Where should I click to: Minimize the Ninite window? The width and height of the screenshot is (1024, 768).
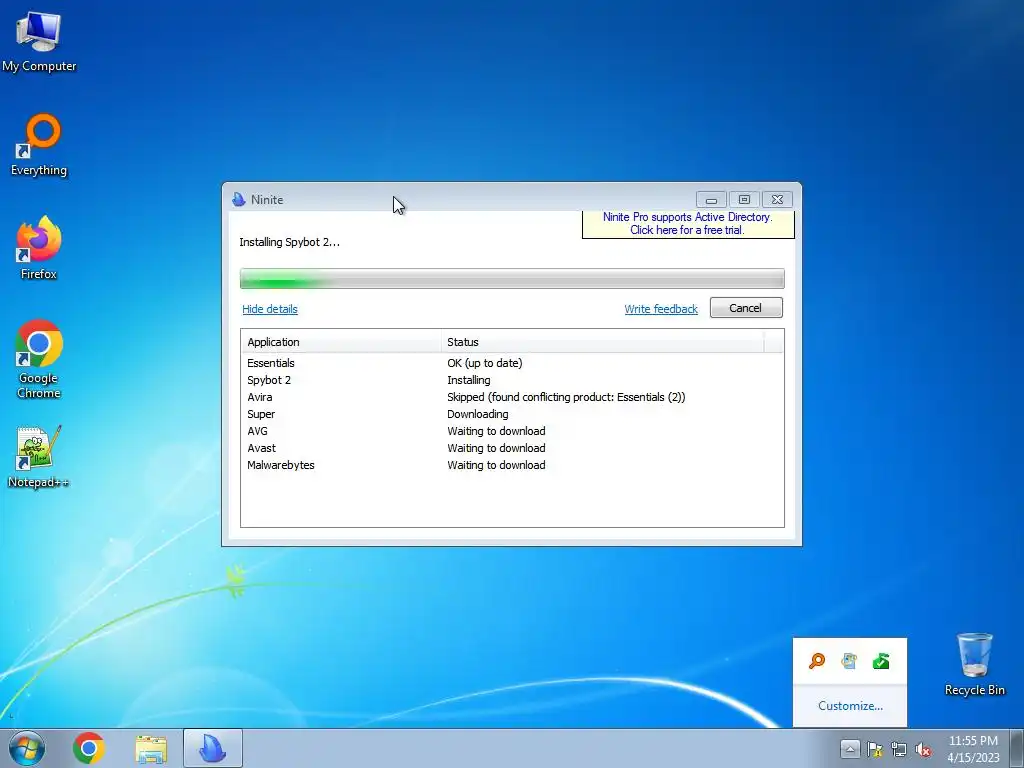point(711,199)
